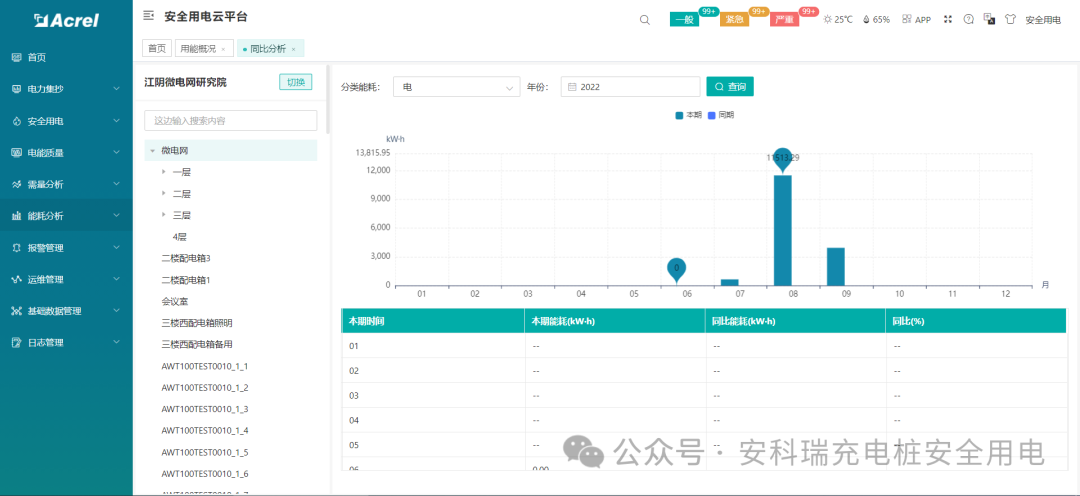Click the 切换 switch button
1080x496 pixels.
pyautogui.click(x=295, y=82)
